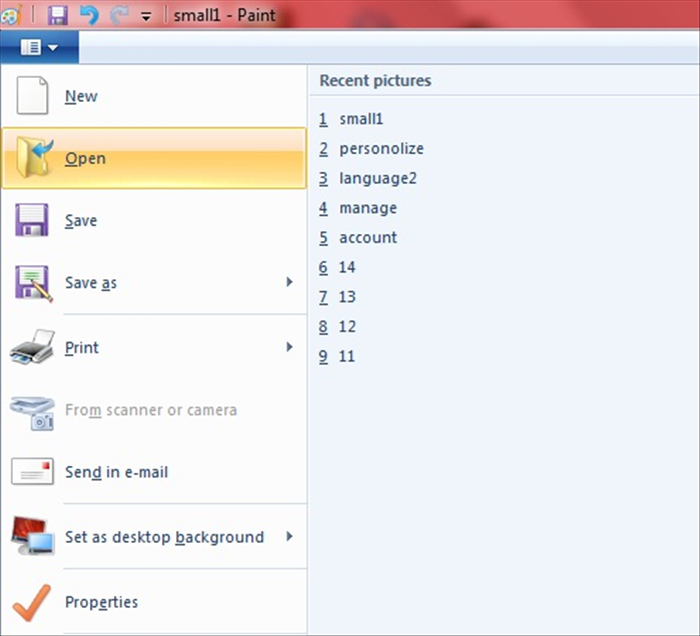Choose Set as desktop background entry

click(x=154, y=536)
